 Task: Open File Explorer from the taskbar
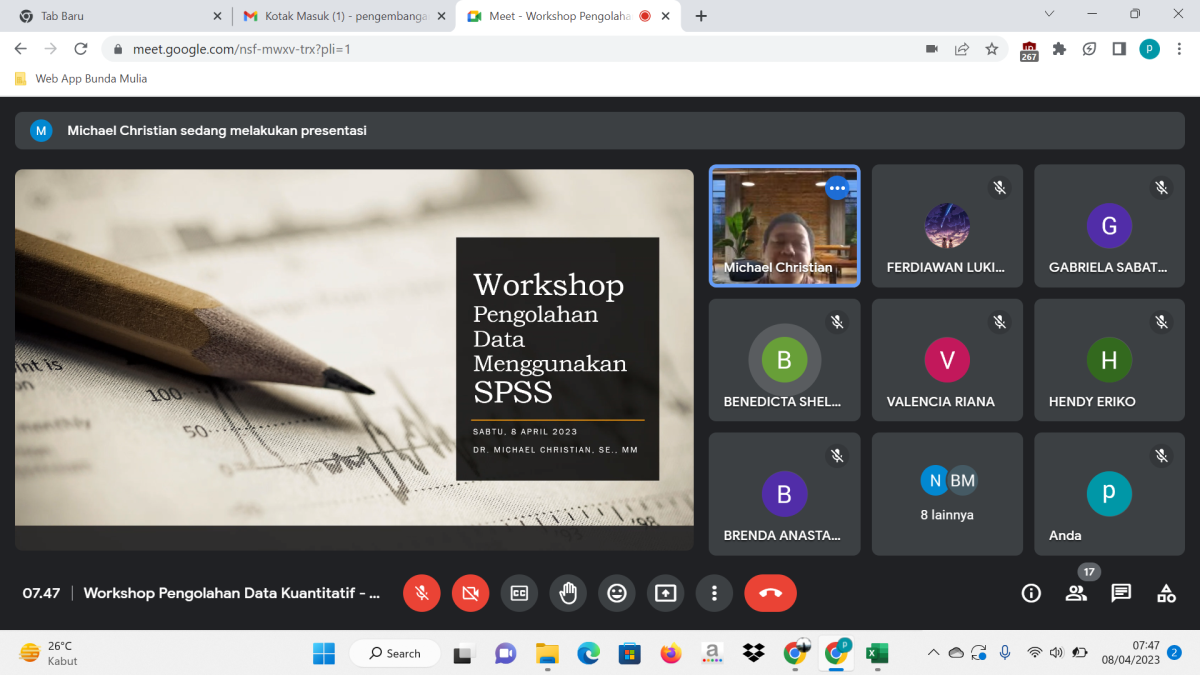pyautogui.click(x=547, y=653)
